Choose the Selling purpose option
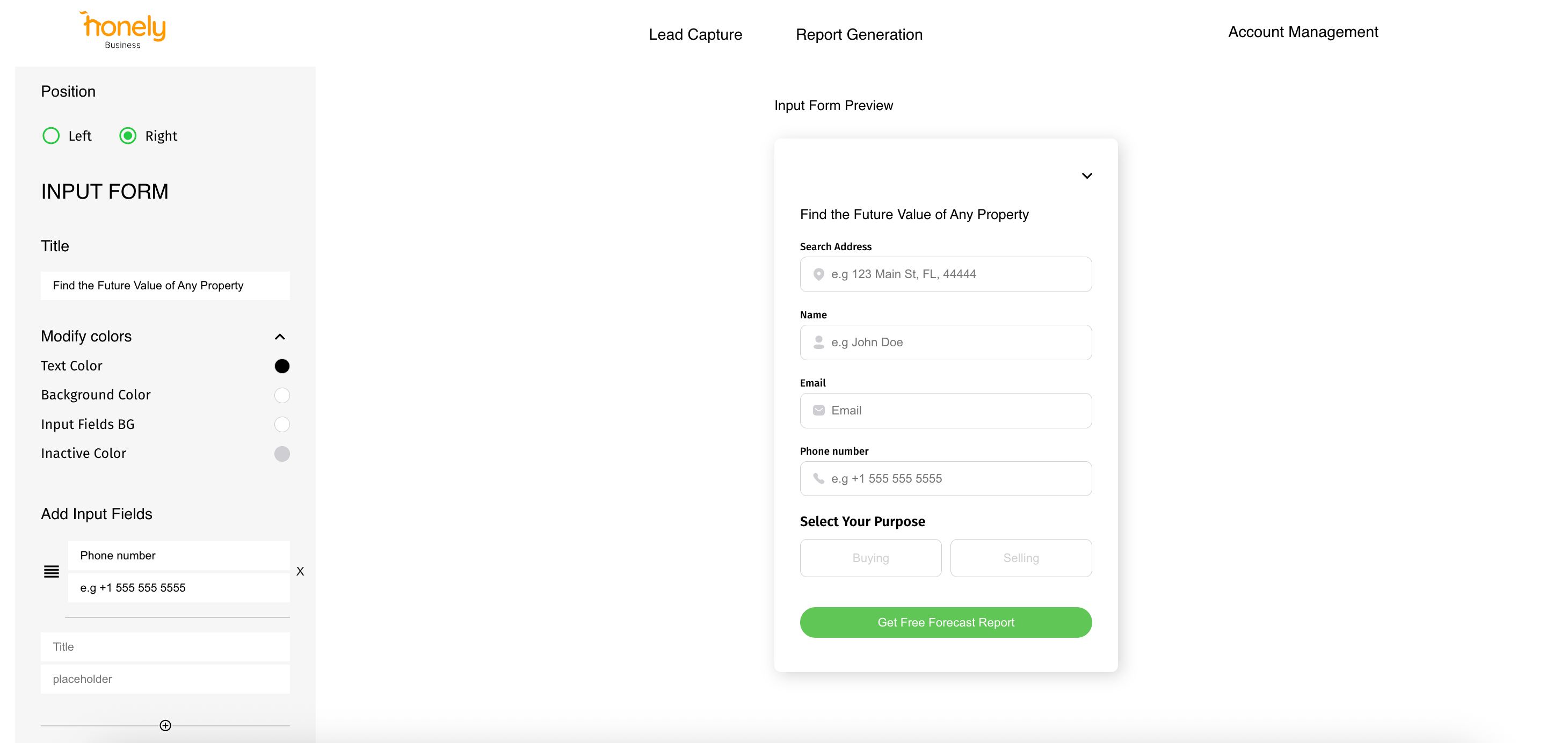The width and height of the screenshot is (1568, 743). tap(1021, 558)
